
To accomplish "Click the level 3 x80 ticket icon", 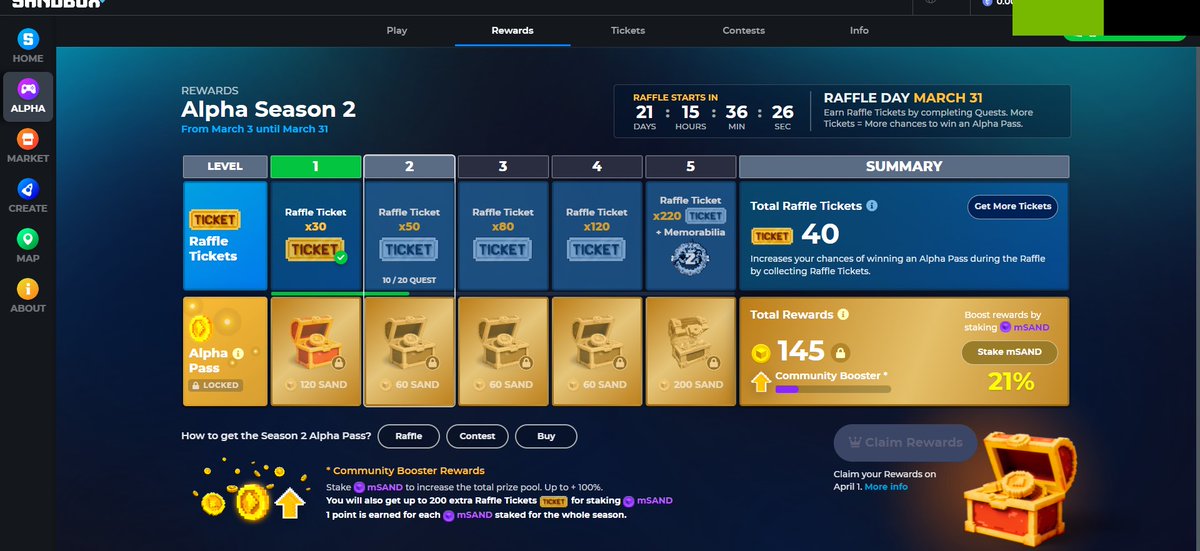I will 502,249.
